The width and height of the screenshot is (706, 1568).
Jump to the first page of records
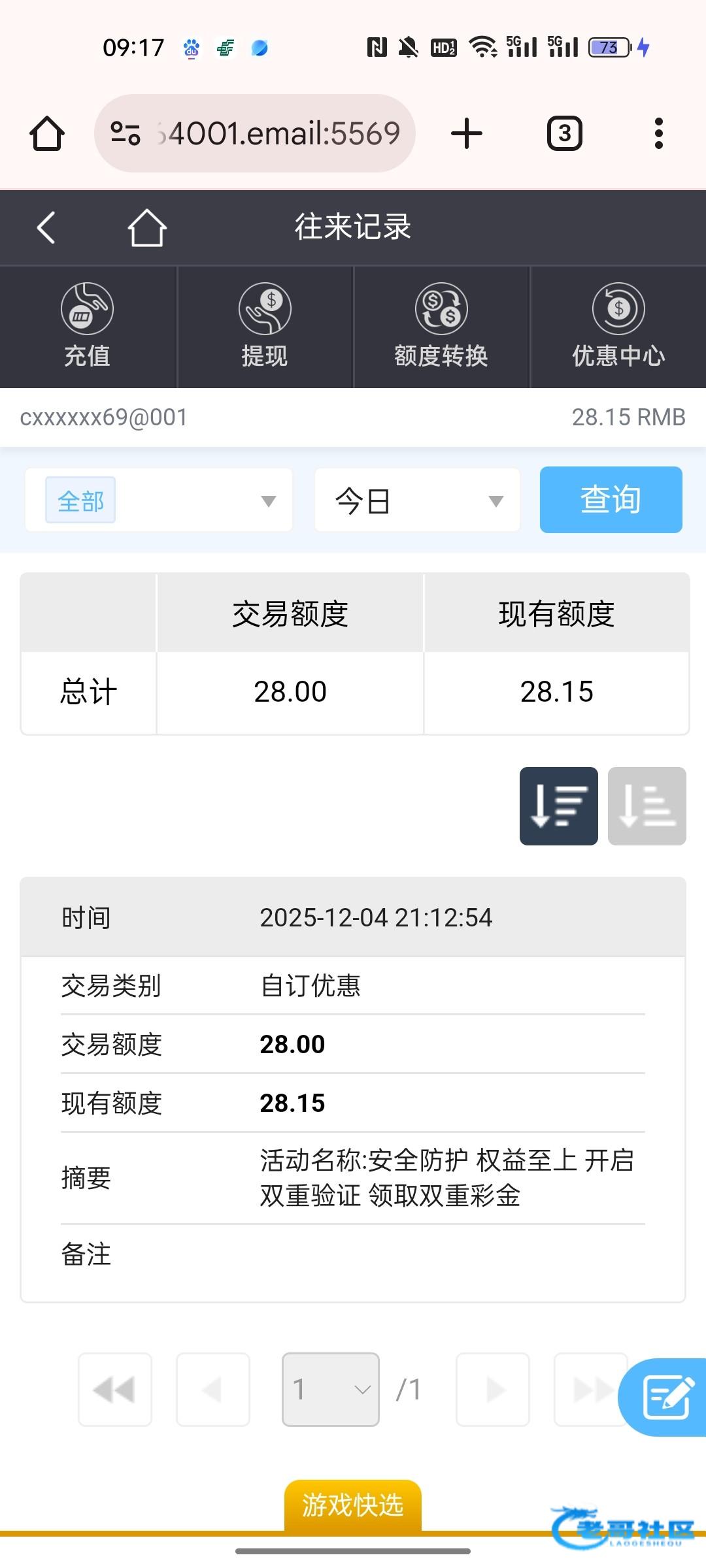(x=115, y=1390)
